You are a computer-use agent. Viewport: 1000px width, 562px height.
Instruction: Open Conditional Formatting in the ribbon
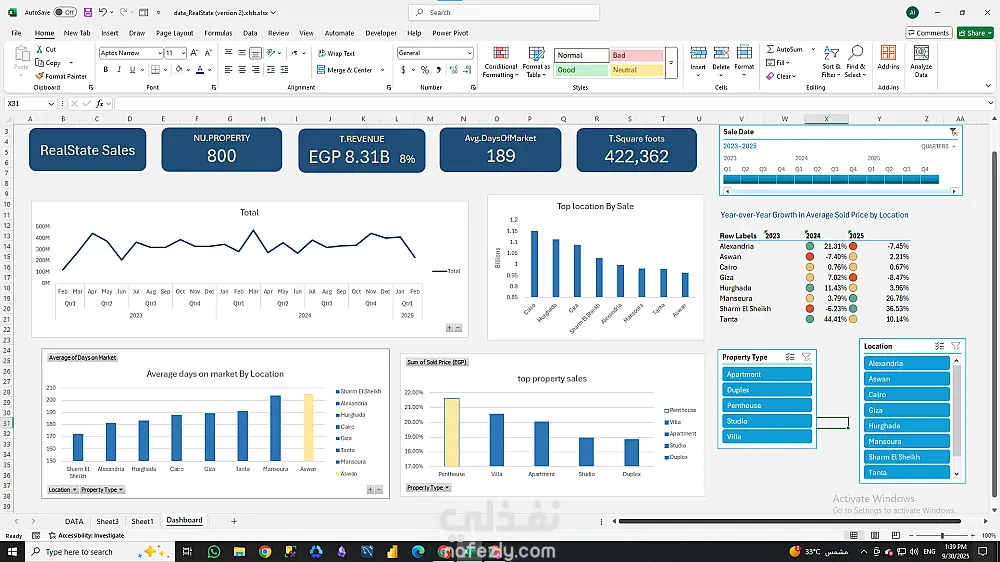(500, 59)
